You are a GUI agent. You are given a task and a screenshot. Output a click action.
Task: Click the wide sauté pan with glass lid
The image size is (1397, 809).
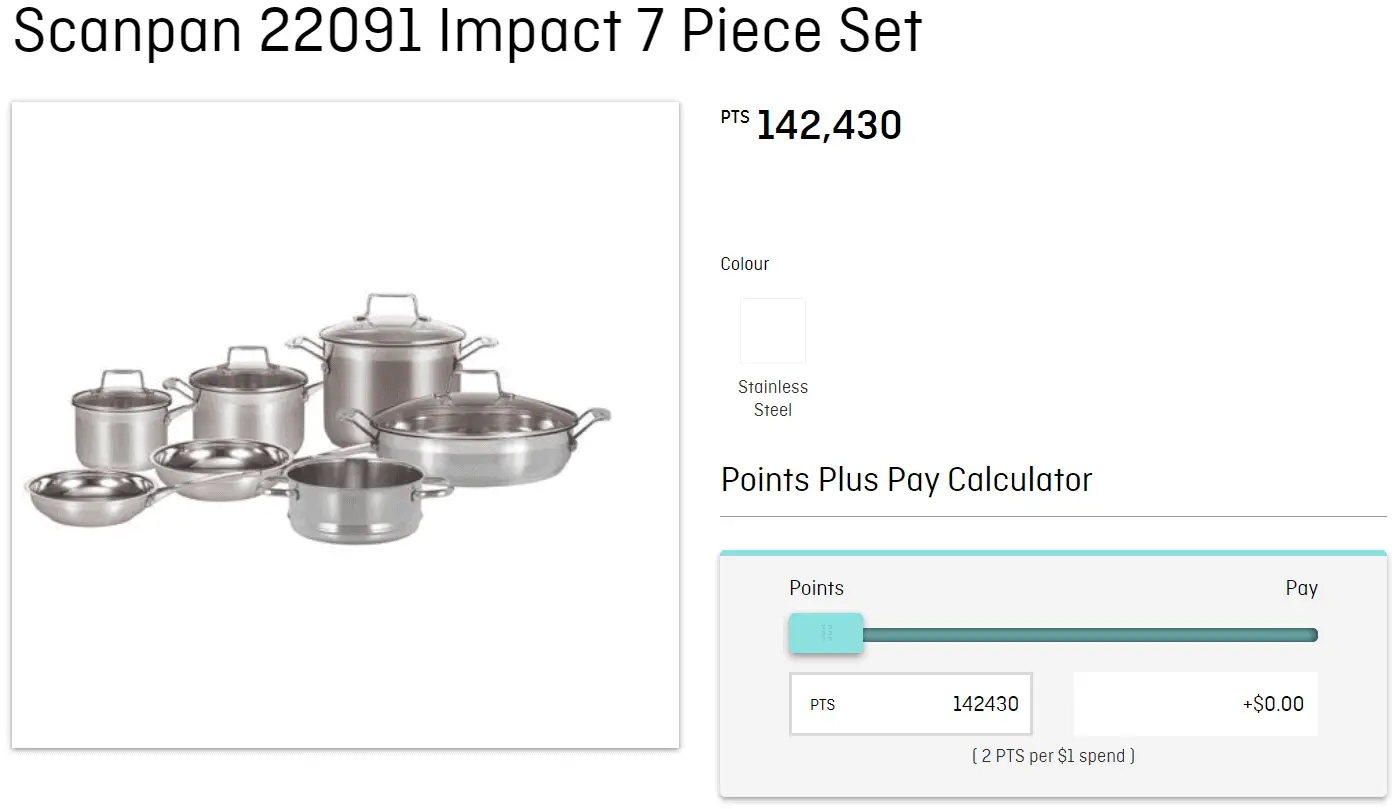[x=486, y=430]
